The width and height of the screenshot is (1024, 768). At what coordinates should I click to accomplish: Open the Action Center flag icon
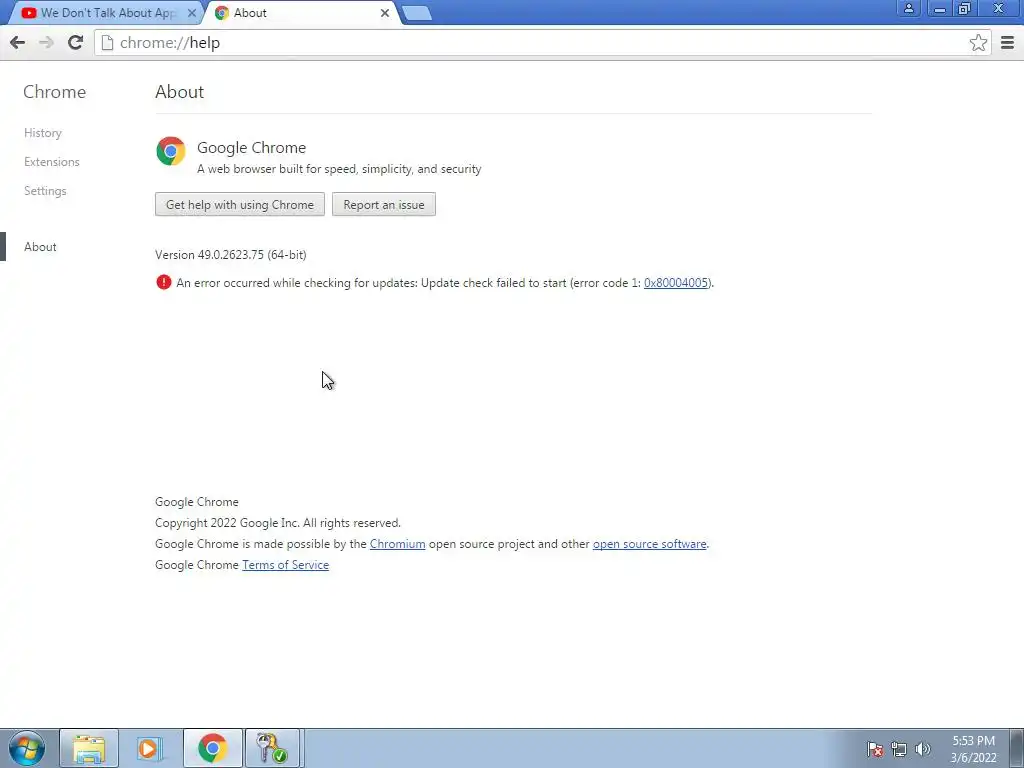(x=875, y=749)
